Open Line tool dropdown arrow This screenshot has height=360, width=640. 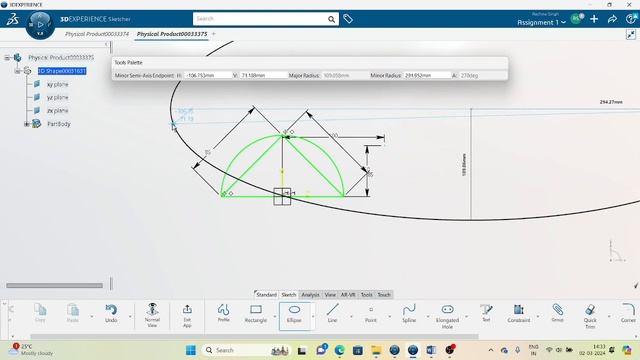pyautogui.click(x=351, y=316)
